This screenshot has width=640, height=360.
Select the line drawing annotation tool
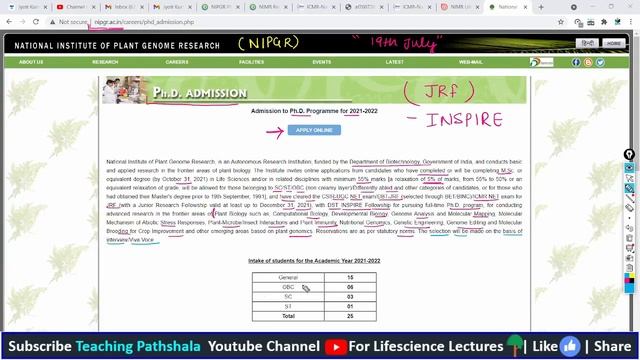point(629,198)
